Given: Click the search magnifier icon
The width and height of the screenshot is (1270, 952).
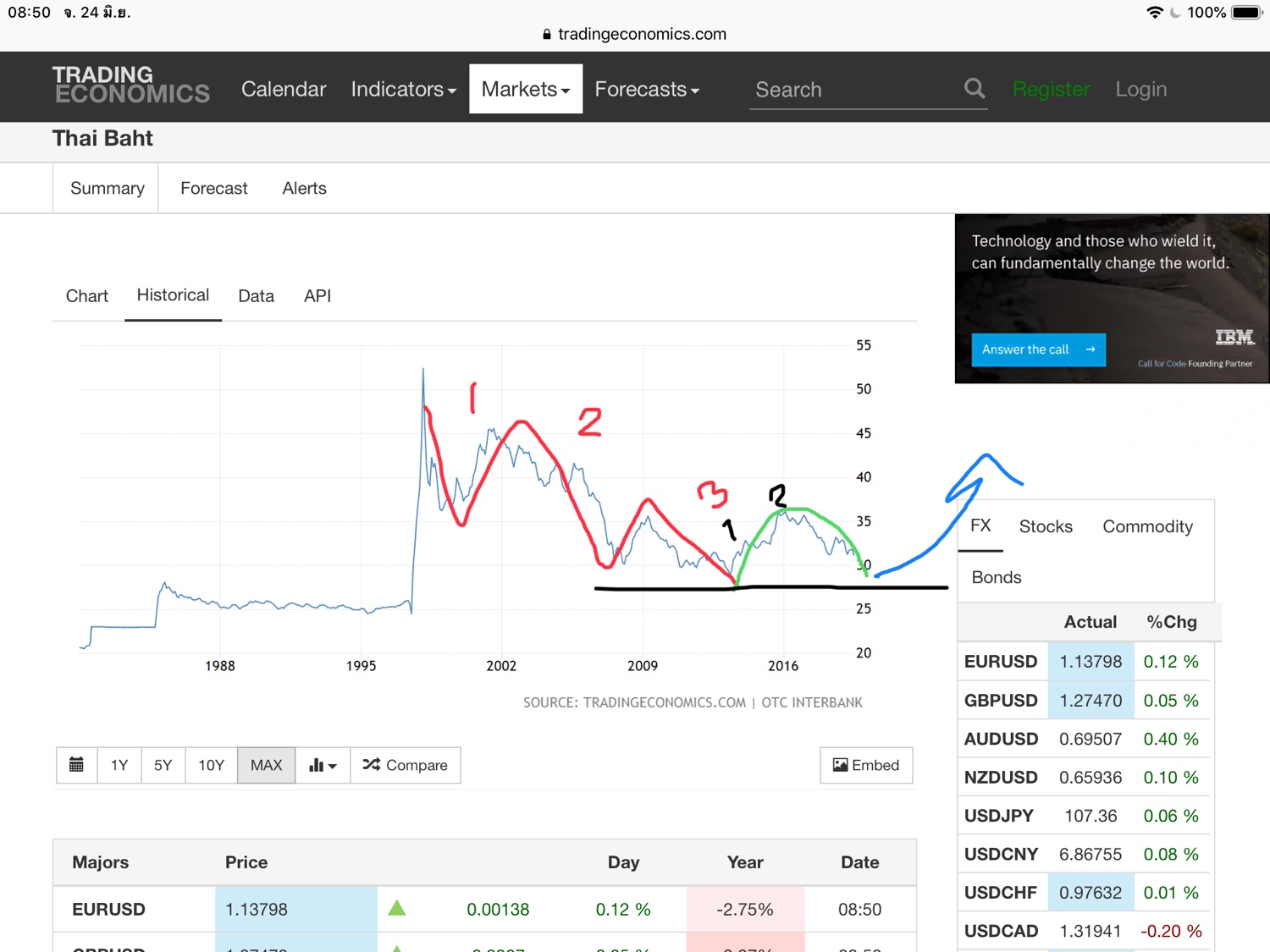Looking at the screenshot, I should (x=975, y=88).
